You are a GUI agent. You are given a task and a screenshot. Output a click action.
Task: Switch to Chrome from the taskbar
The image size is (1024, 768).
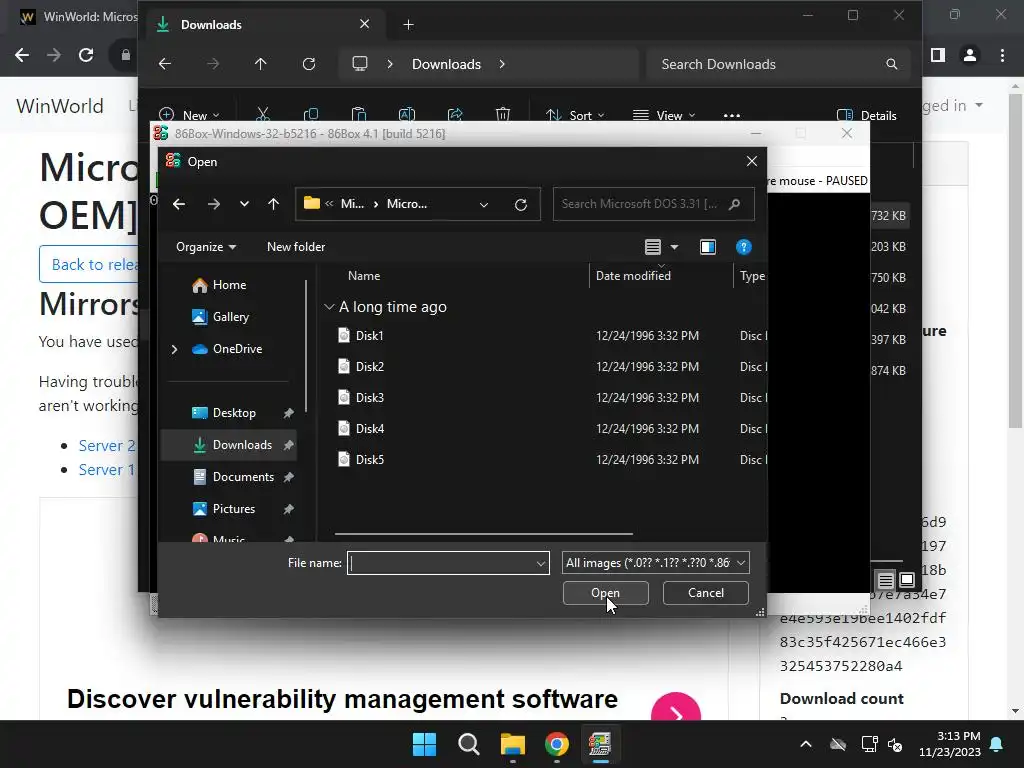[x=557, y=744]
